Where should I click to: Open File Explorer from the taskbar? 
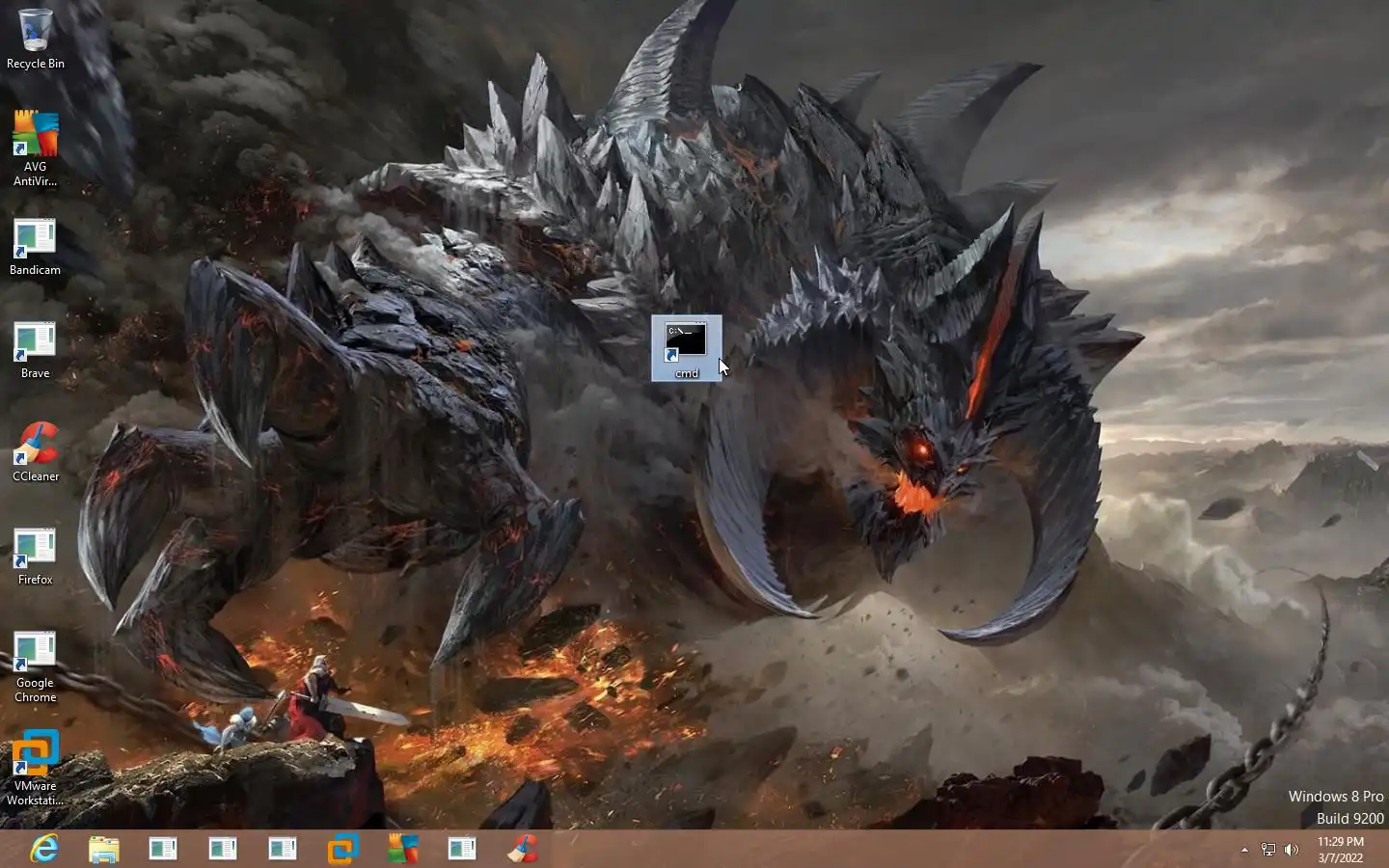pyautogui.click(x=104, y=849)
